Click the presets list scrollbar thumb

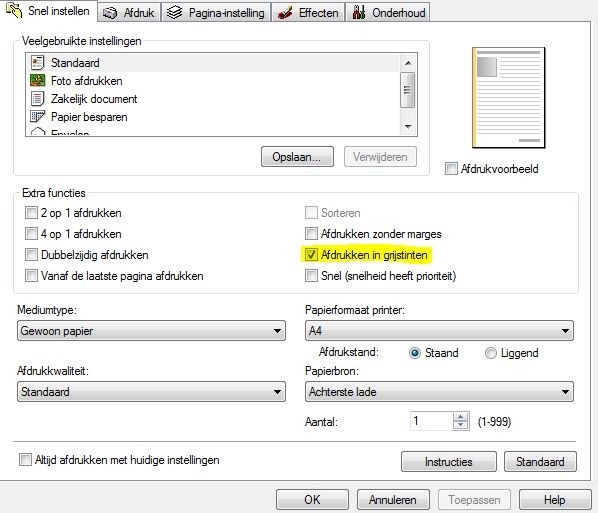click(408, 90)
